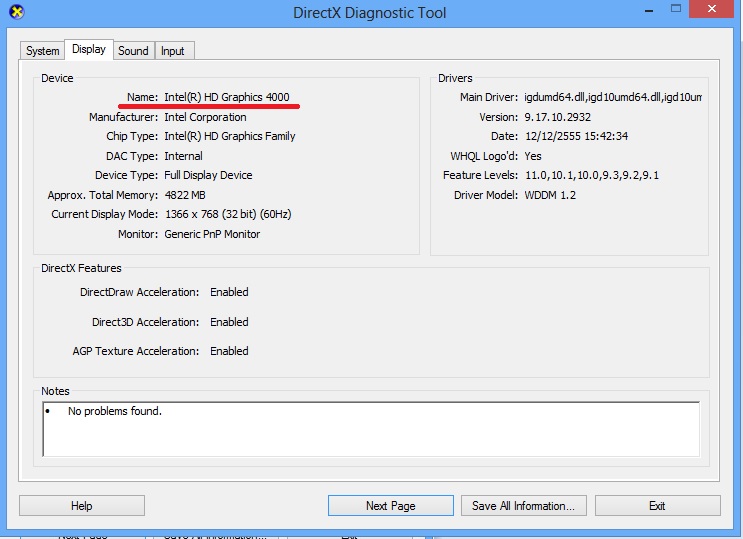Click manufacturer value 'Intel Corporation'
The width and height of the screenshot is (743, 539).
point(205,117)
